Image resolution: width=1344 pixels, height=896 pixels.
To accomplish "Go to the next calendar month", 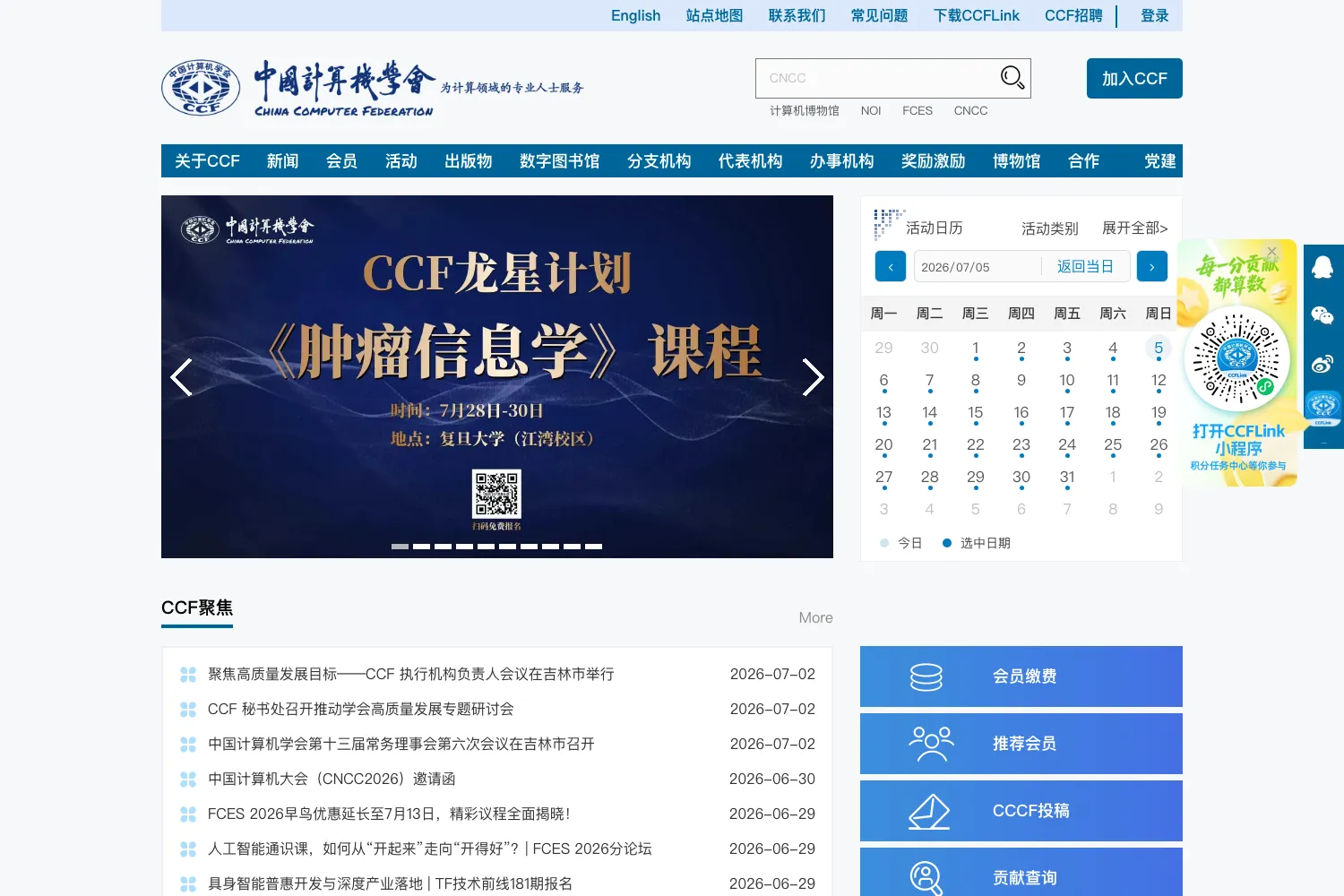I will click(1152, 266).
